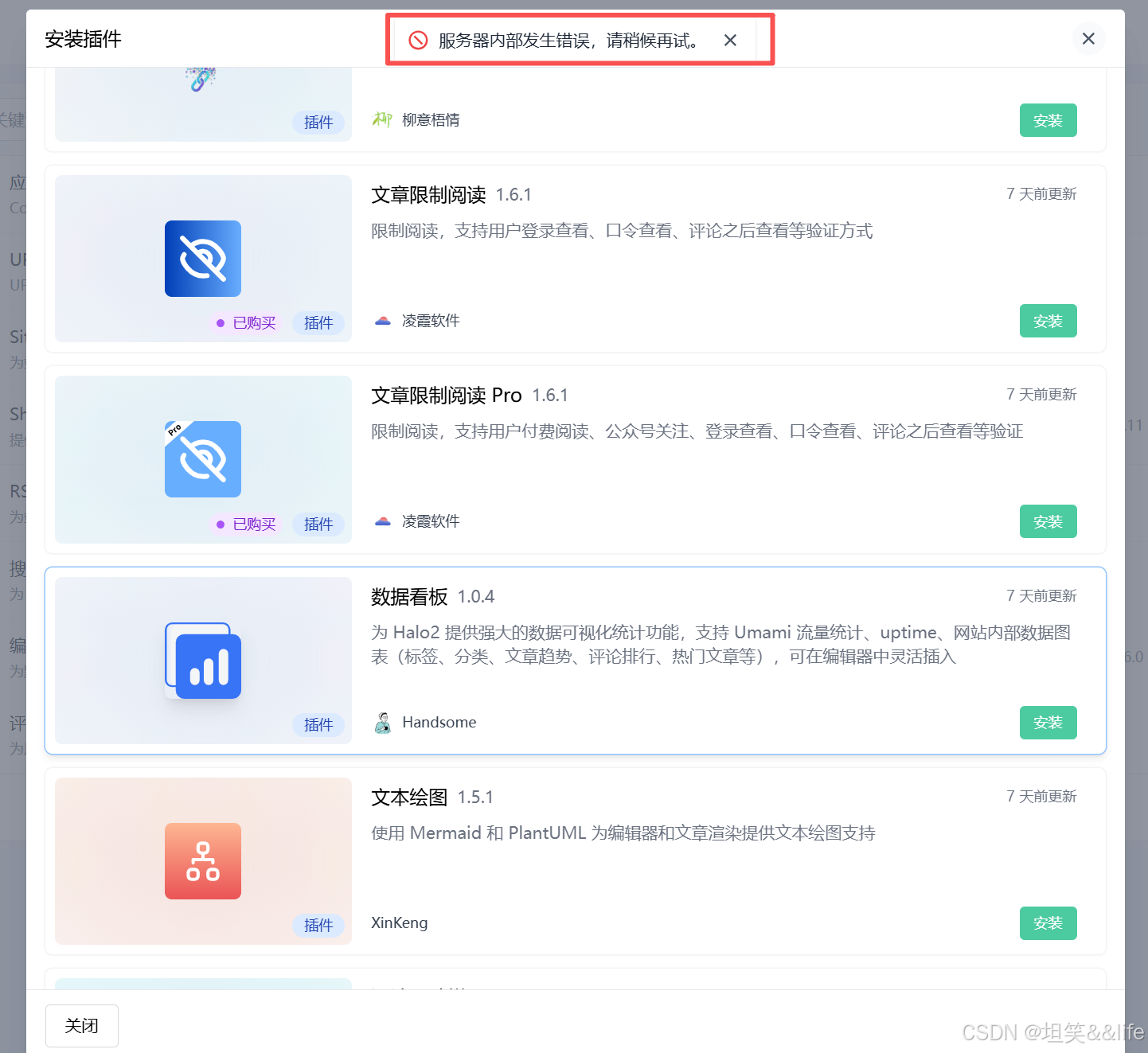The height and width of the screenshot is (1053, 1148).
Task: Install the 数据看板 plugin
Action: click(x=1048, y=723)
